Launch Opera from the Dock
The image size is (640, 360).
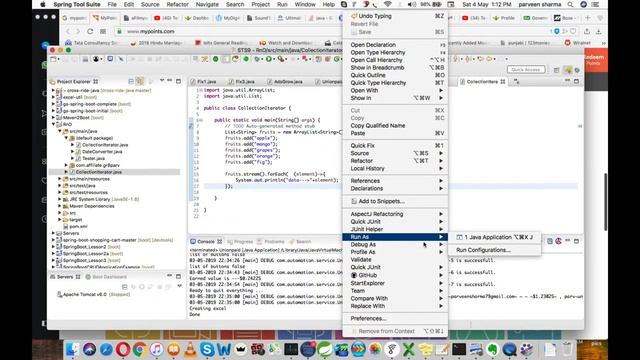pos(123,349)
